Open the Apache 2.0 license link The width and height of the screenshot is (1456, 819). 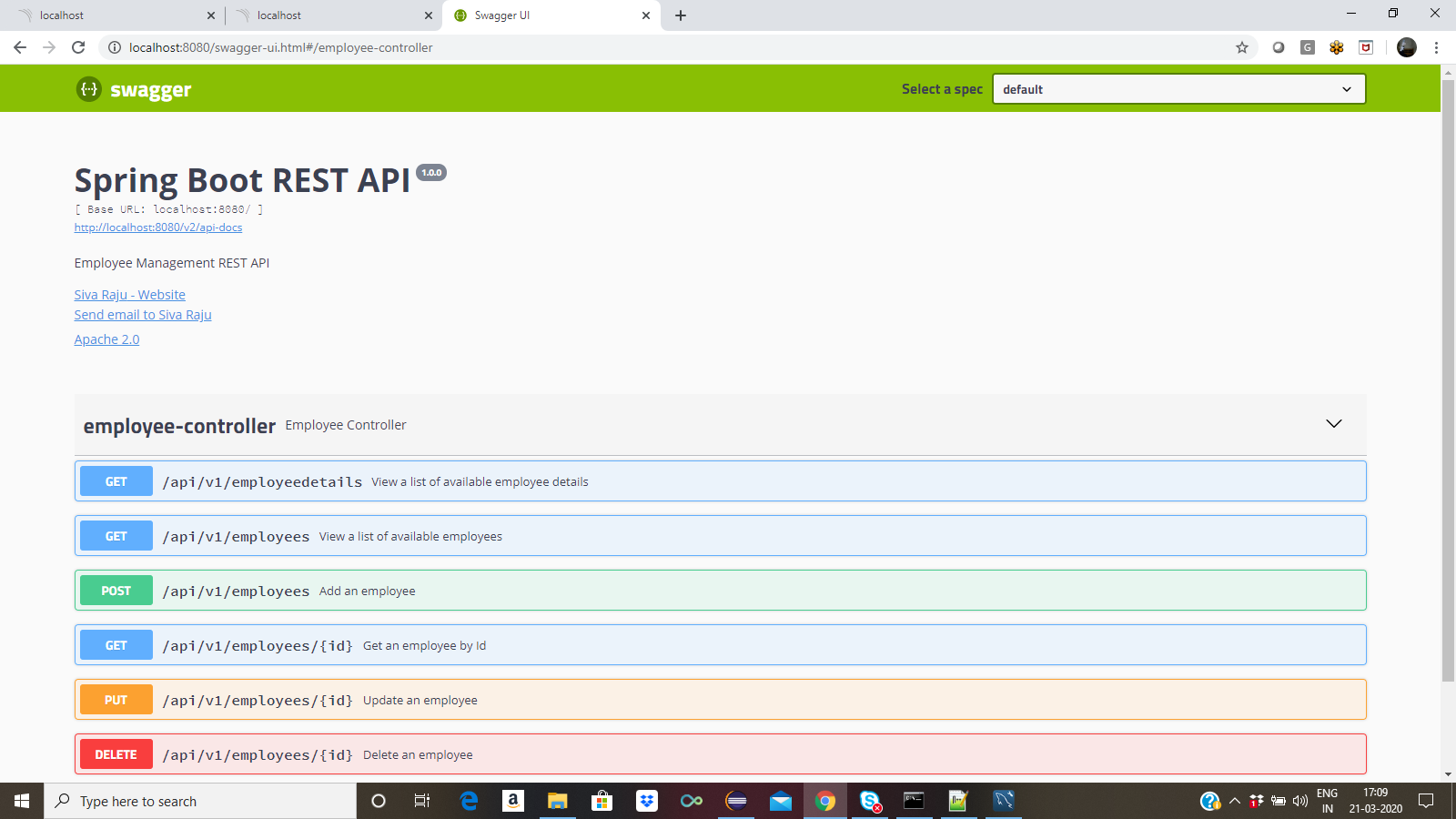click(106, 339)
